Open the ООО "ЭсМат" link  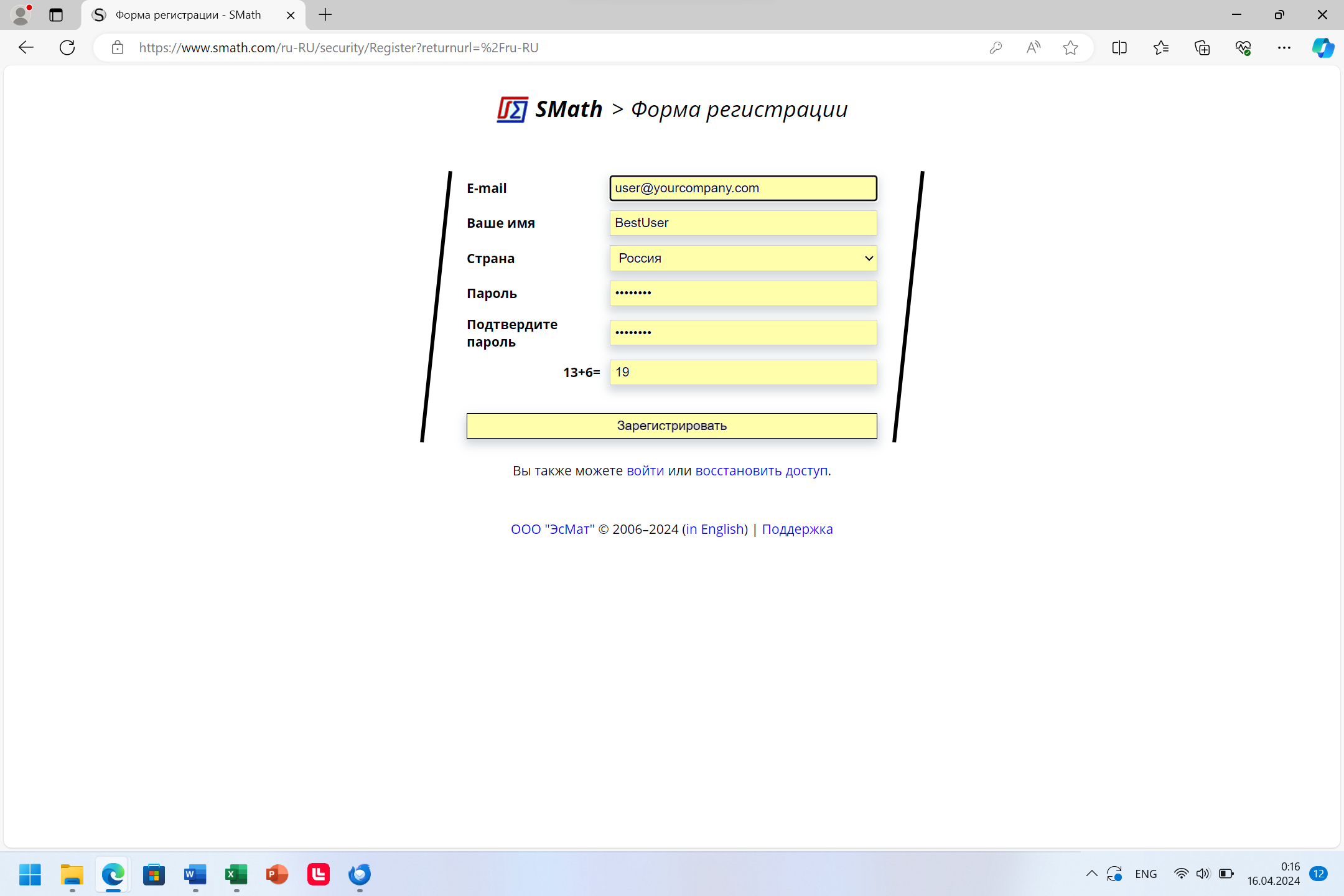tap(553, 530)
